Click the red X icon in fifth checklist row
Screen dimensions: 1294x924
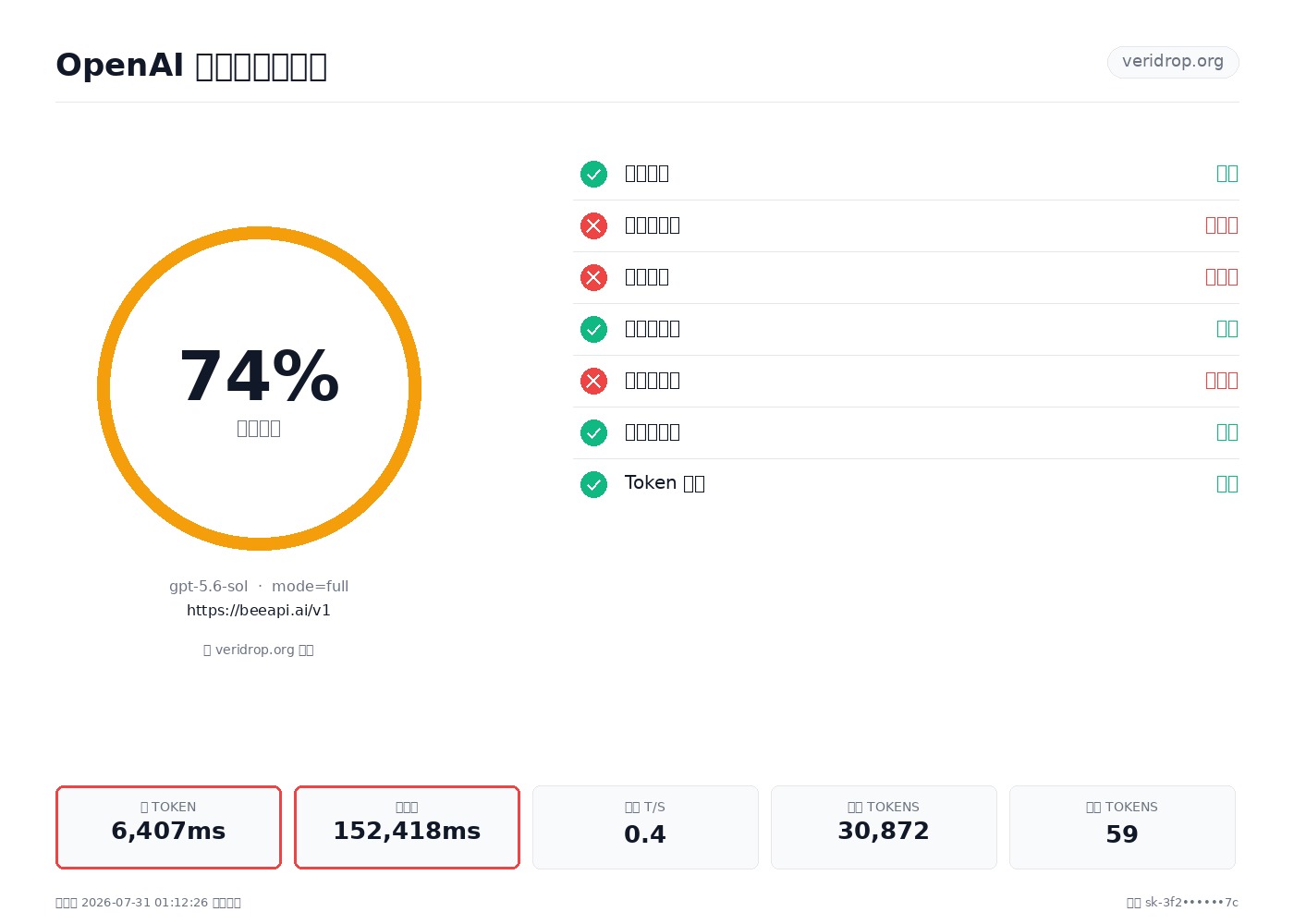[x=593, y=381]
